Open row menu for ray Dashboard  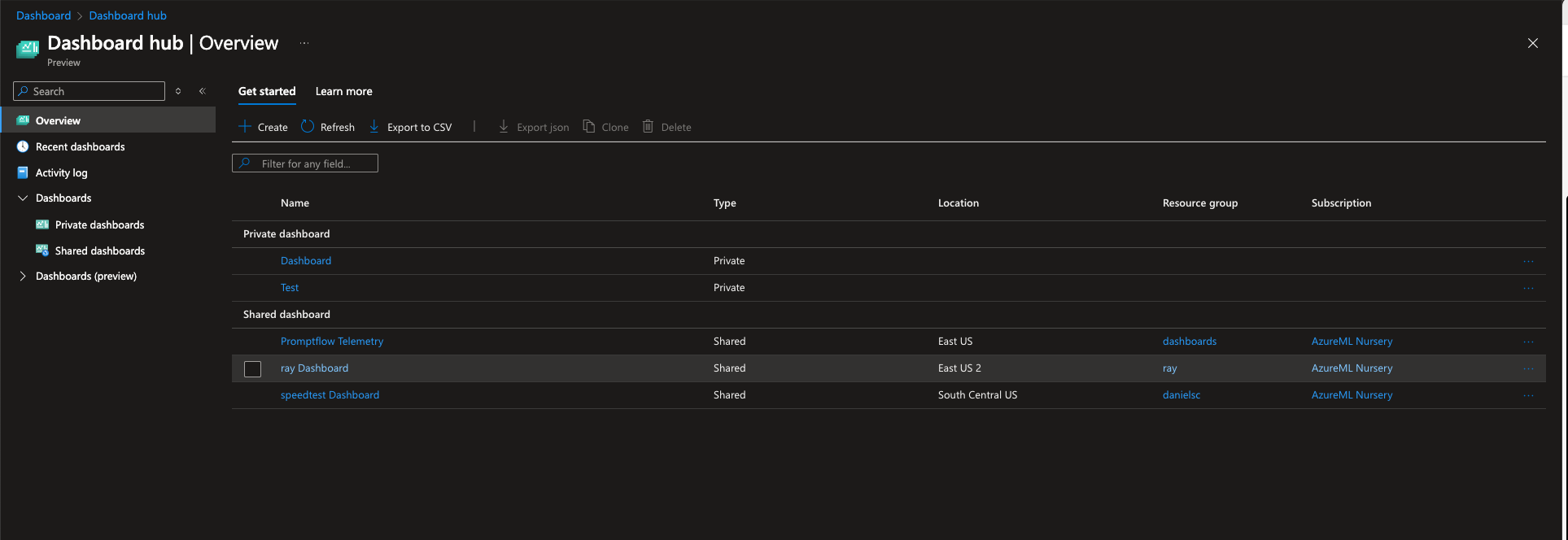coord(1528,368)
